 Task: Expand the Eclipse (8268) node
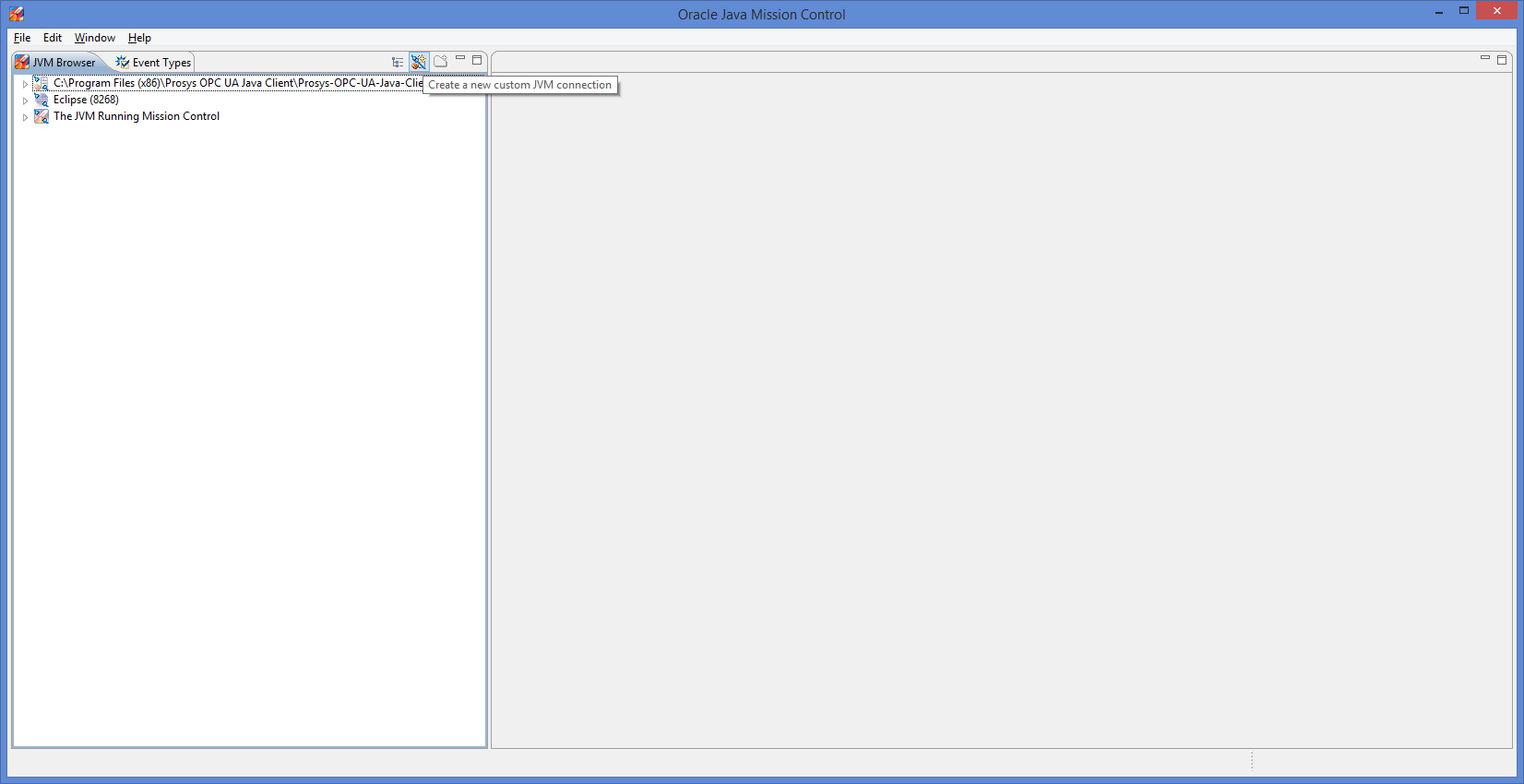click(25, 101)
